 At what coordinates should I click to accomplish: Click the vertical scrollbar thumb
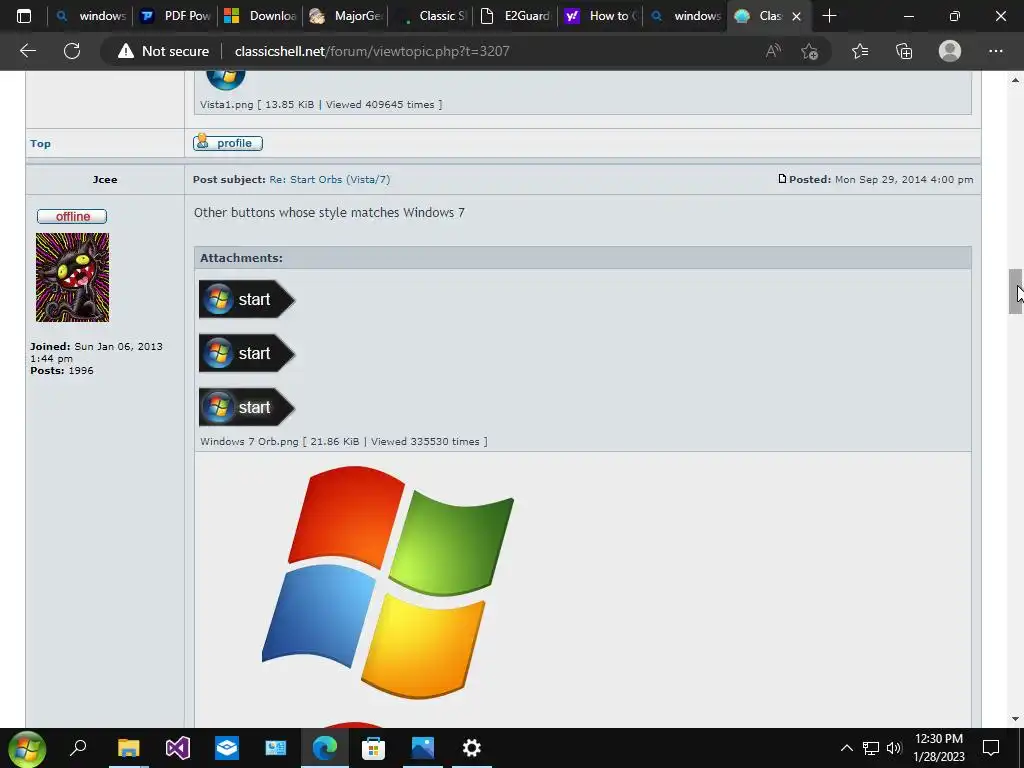(x=1015, y=291)
